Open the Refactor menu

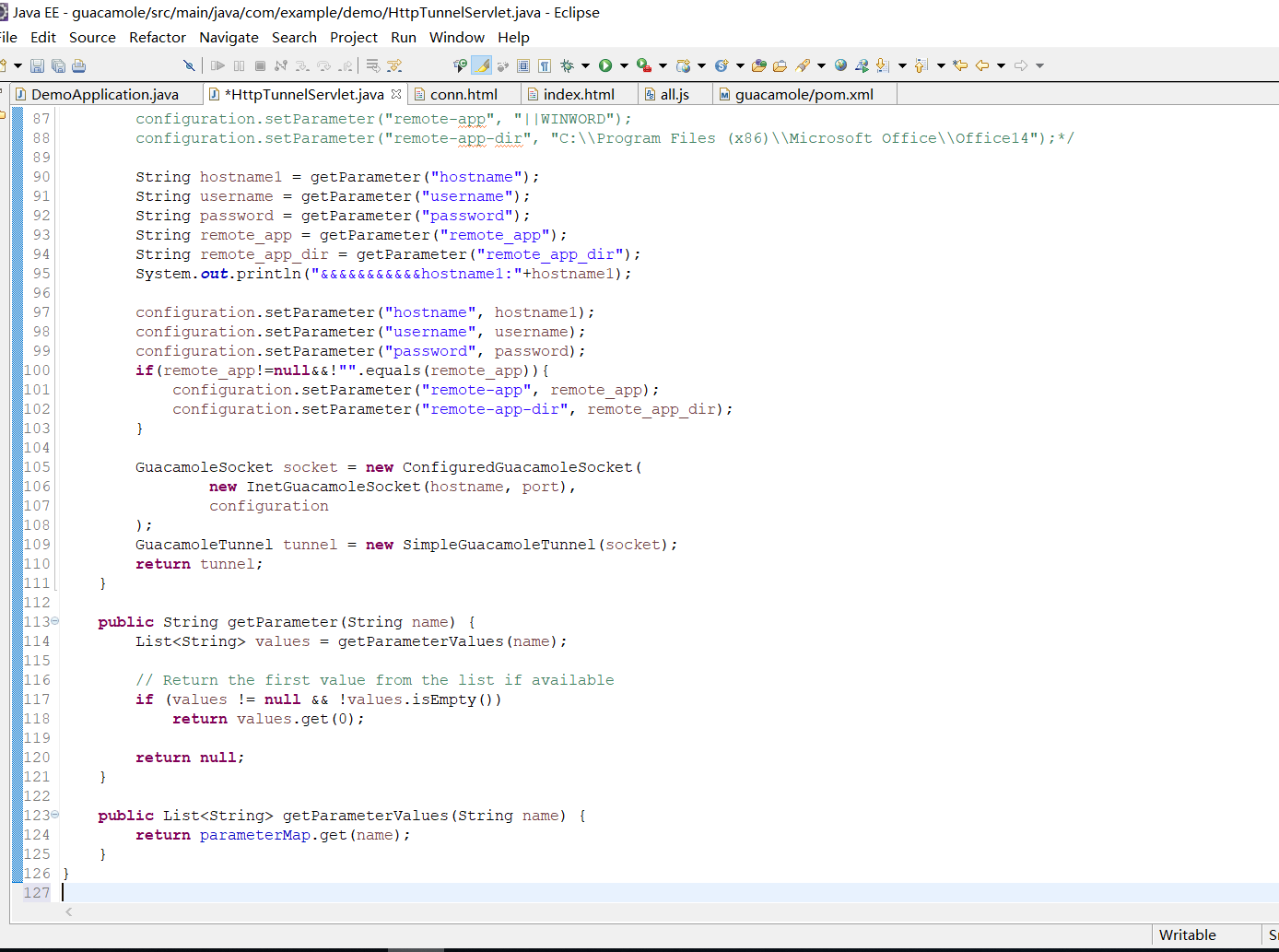pos(158,37)
